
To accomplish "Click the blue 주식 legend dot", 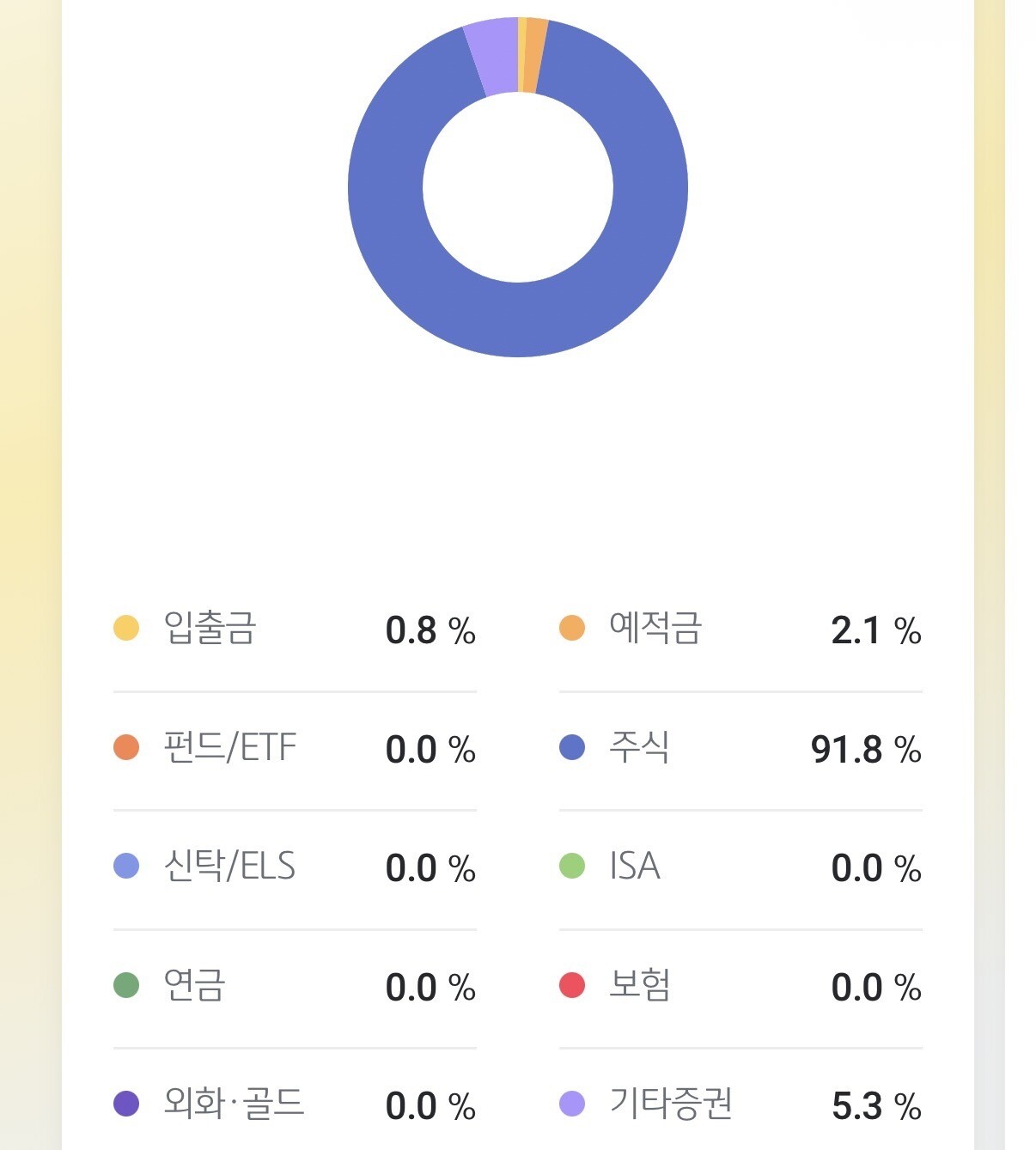I will (x=572, y=747).
